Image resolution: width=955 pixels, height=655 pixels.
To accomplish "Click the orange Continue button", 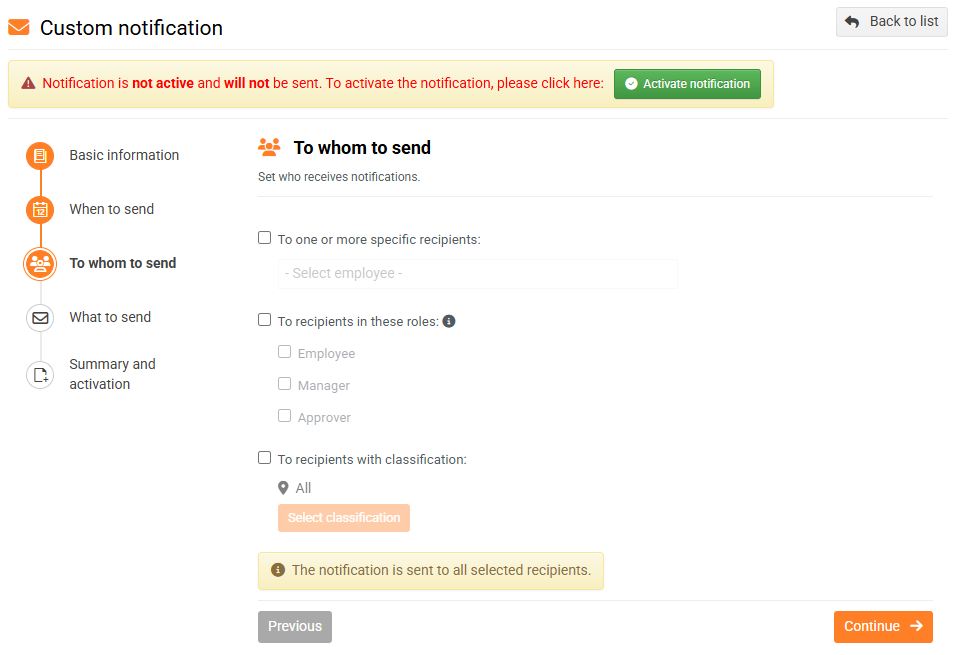I will (883, 627).
